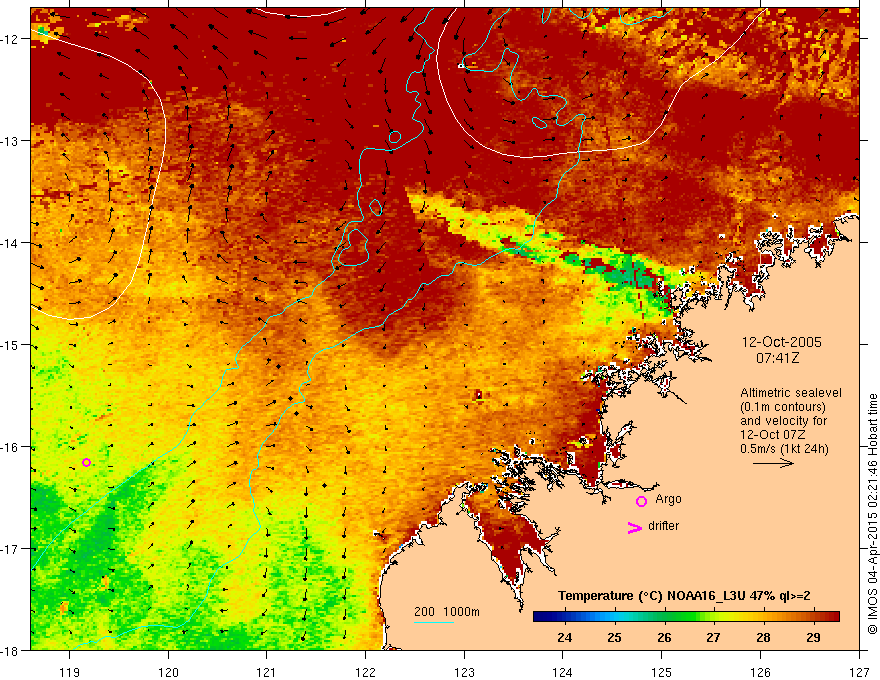Click the longitude axis label 121
880x680 pixels.
pyautogui.click(x=267, y=672)
